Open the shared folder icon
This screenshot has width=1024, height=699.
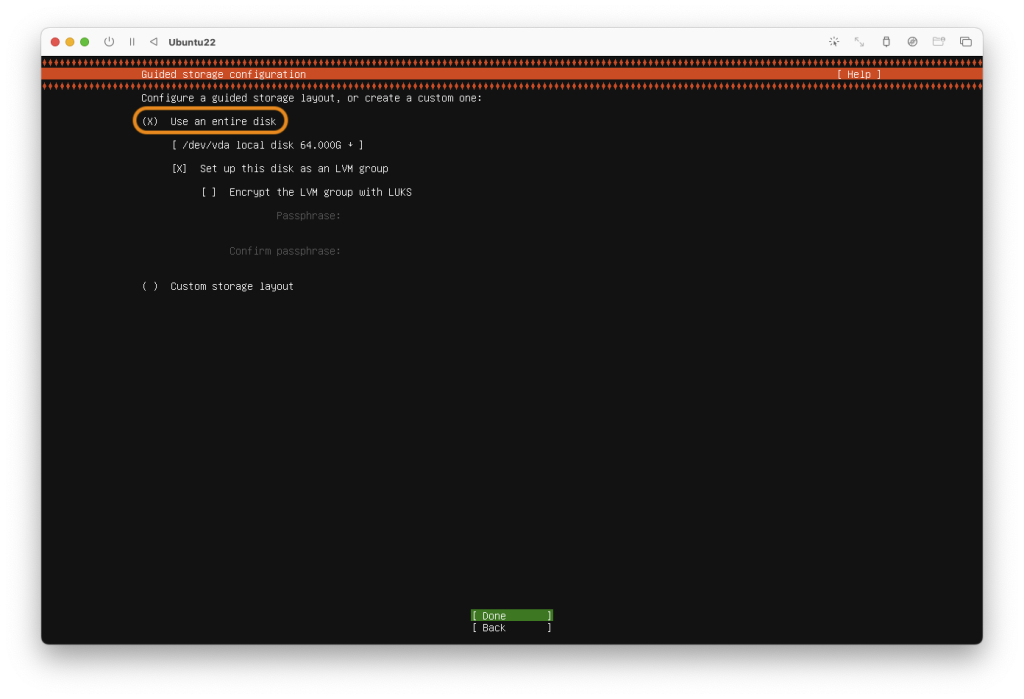coord(938,42)
